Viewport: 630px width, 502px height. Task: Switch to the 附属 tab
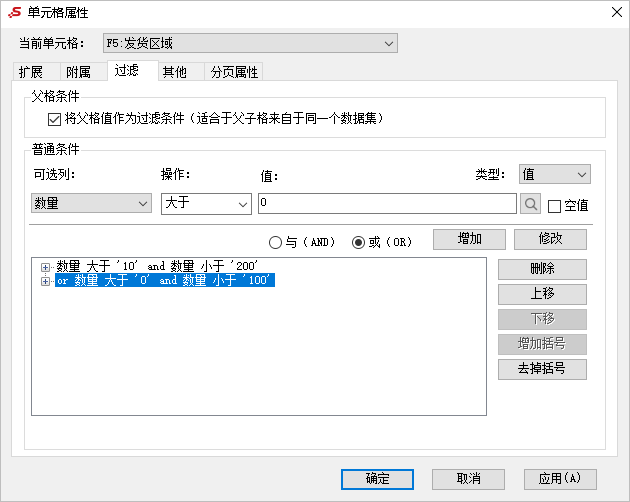tap(84, 72)
